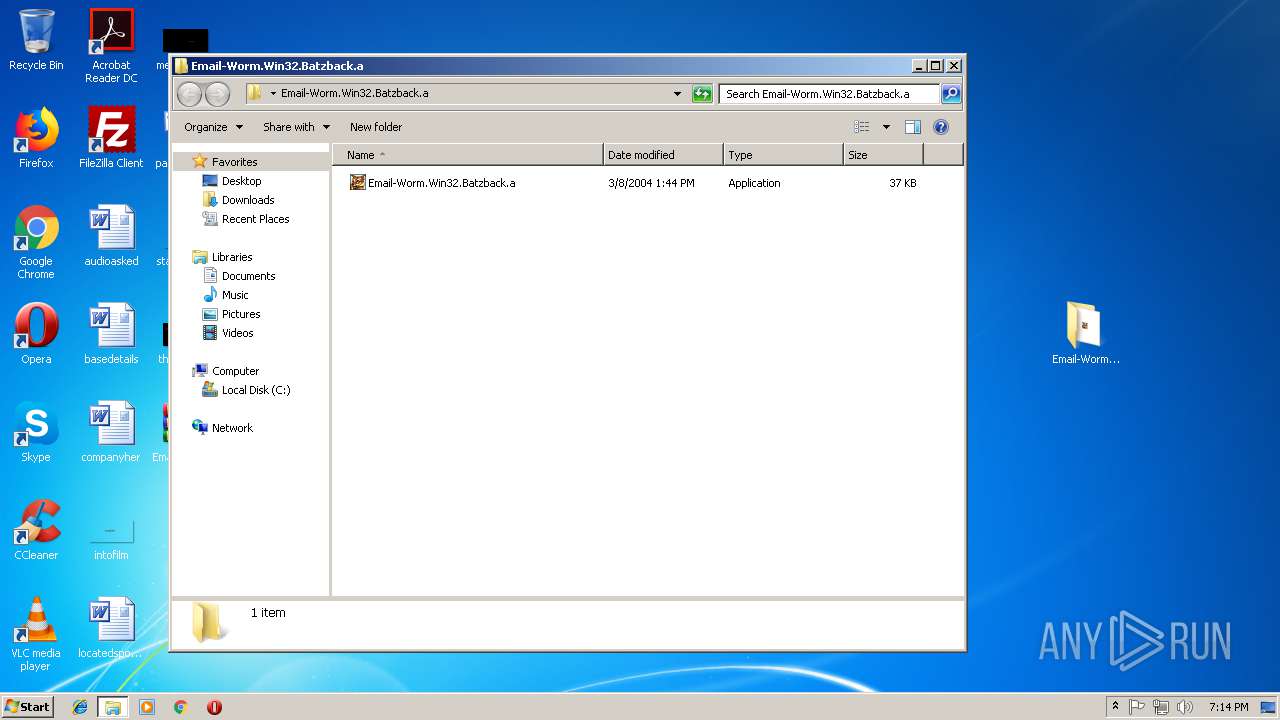Refresh the folder with the green arrows button
The image size is (1280, 720).
(x=702, y=94)
